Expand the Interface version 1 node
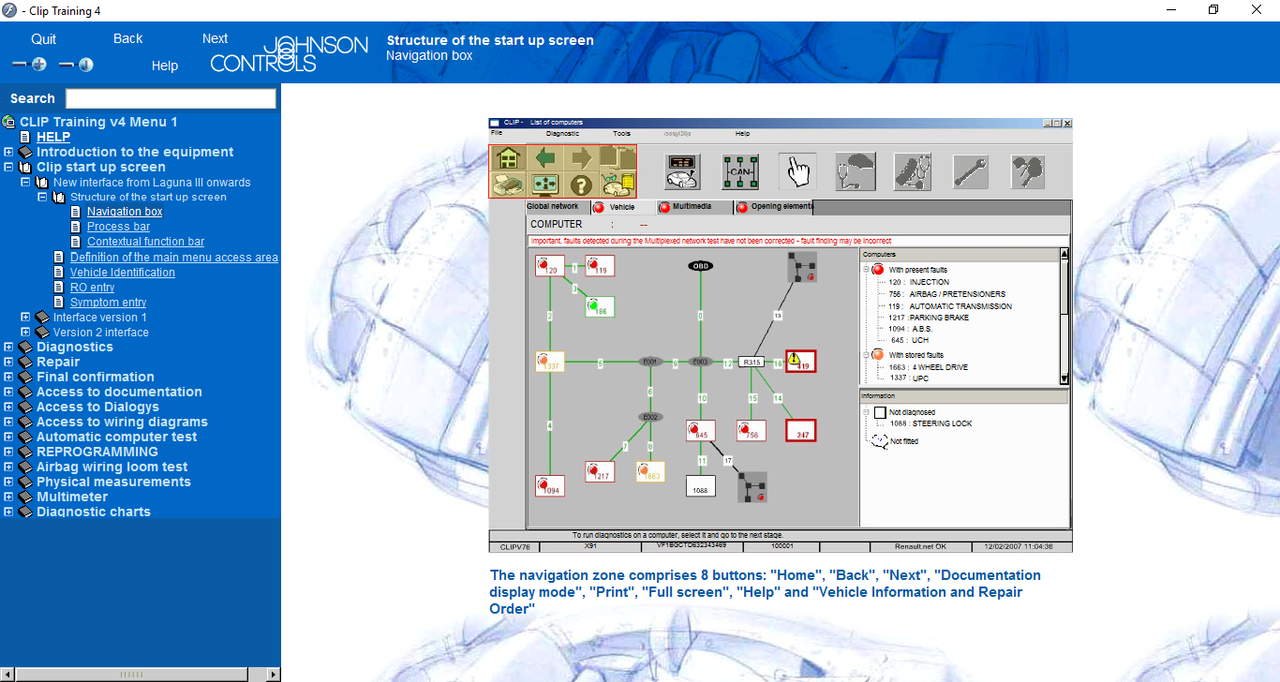This screenshot has height=682, width=1280. (26, 317)
